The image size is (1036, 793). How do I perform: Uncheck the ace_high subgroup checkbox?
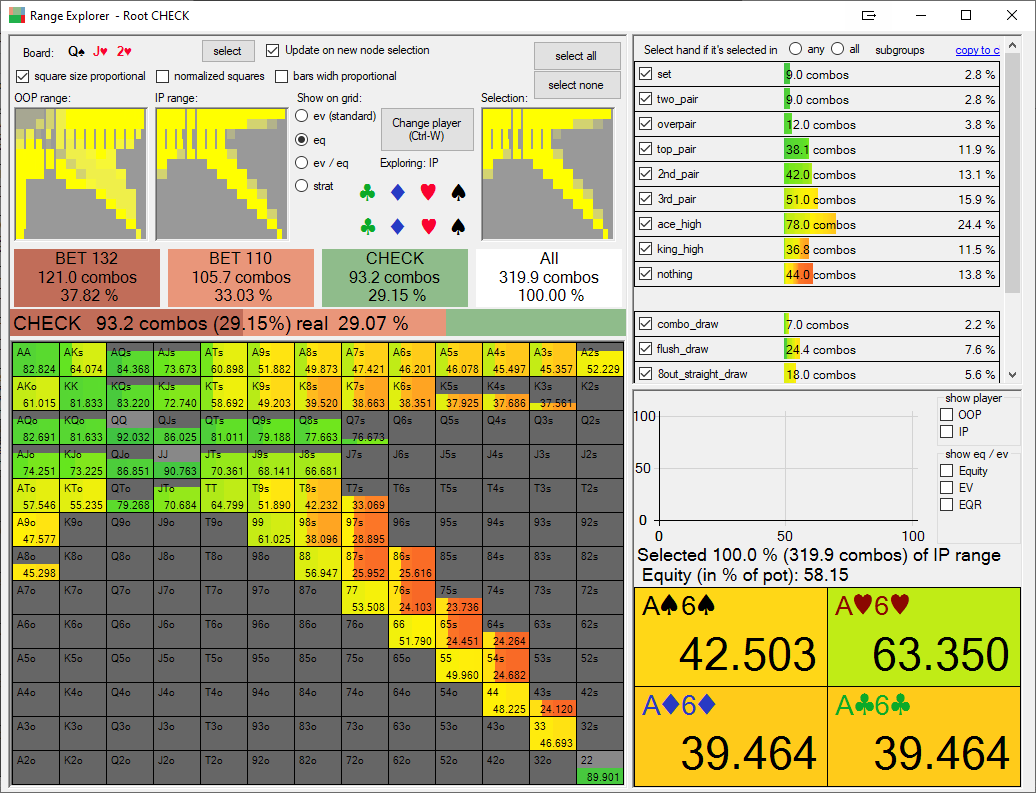point(646,223)
